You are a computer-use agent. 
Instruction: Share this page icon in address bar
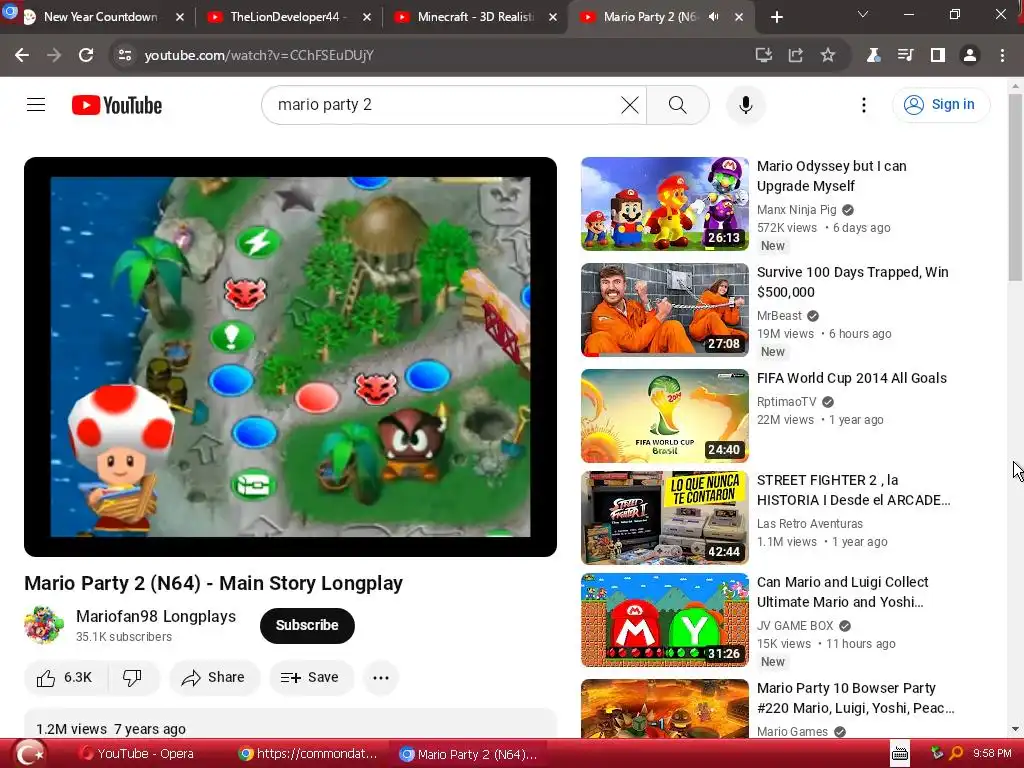click(795, 55)
